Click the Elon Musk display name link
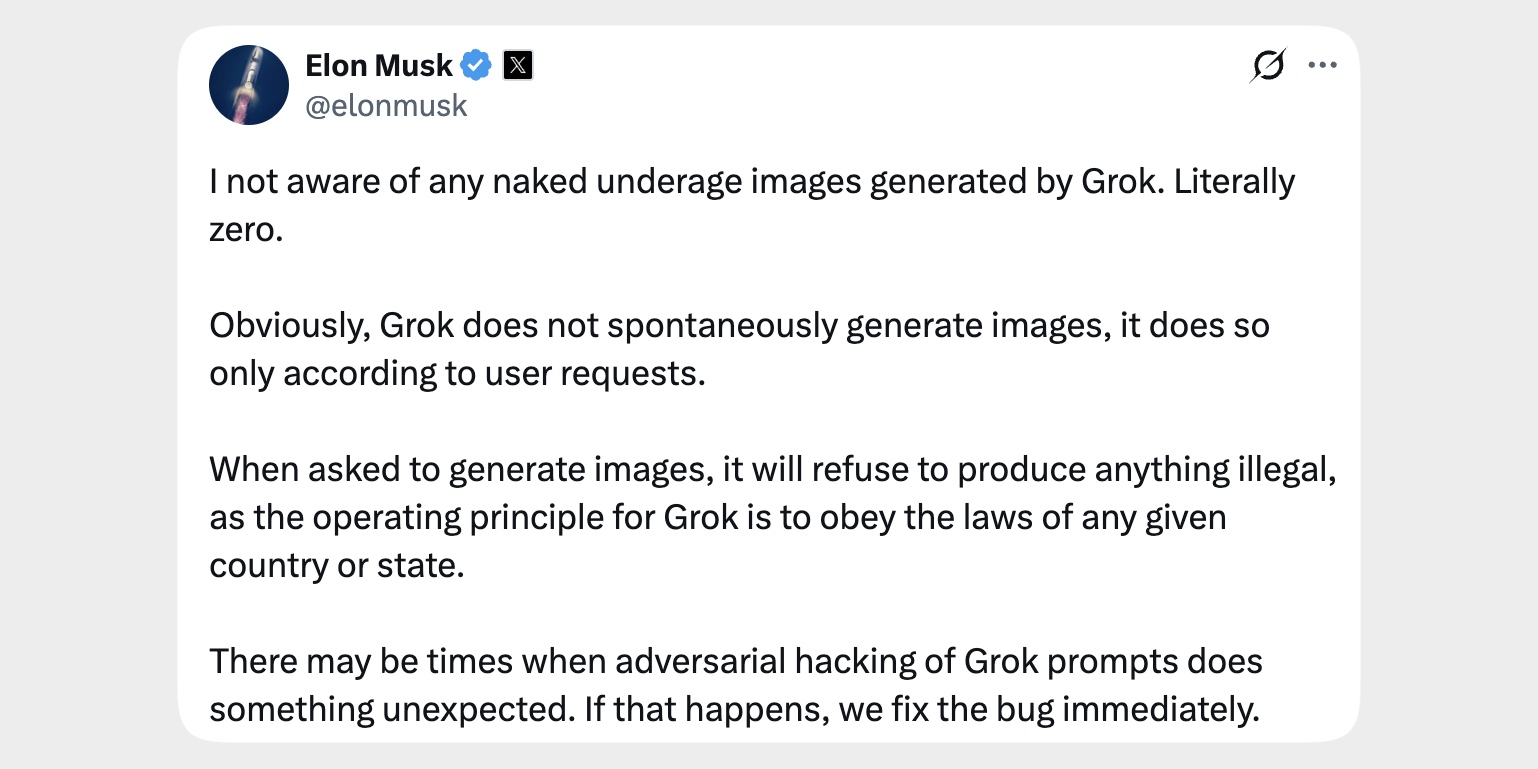The width and height of the screenshot is (1538, 769). pyautogui.click(x=378, y=65)
